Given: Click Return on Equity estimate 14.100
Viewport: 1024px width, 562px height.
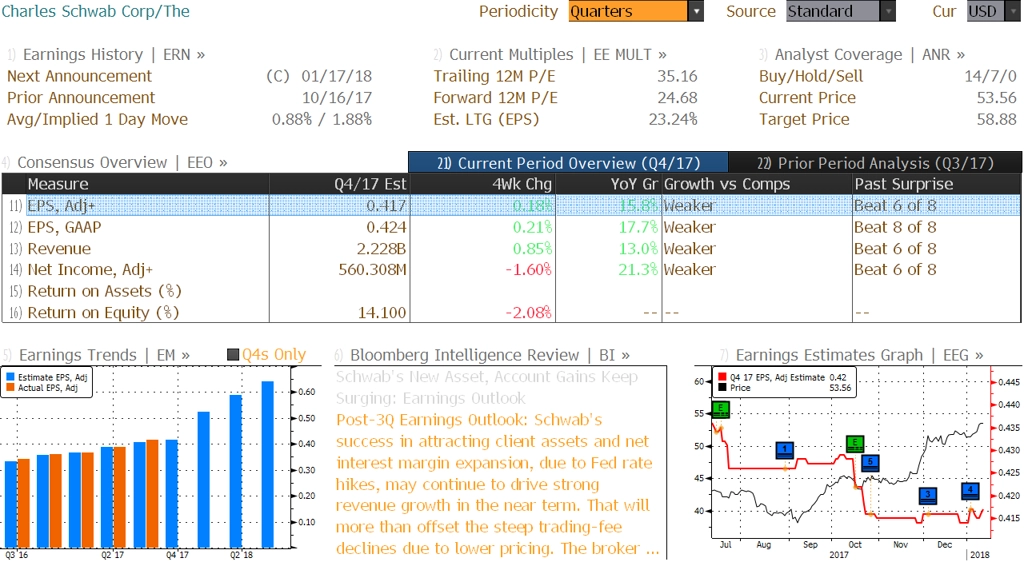Looking at the screenshot, I should tap(382, 312).
